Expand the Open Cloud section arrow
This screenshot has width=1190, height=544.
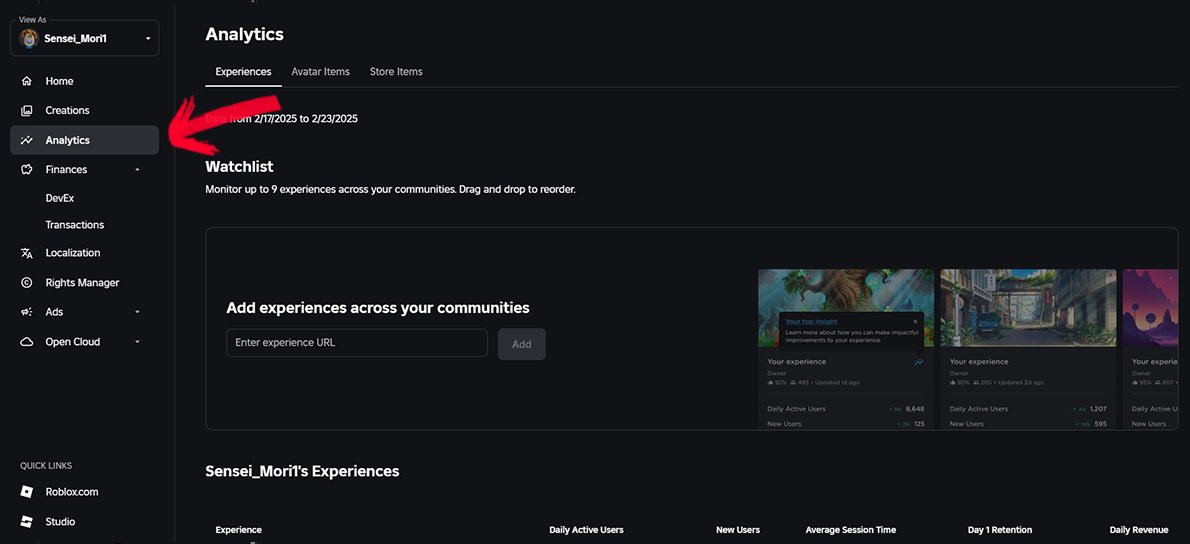coord(137,342)
